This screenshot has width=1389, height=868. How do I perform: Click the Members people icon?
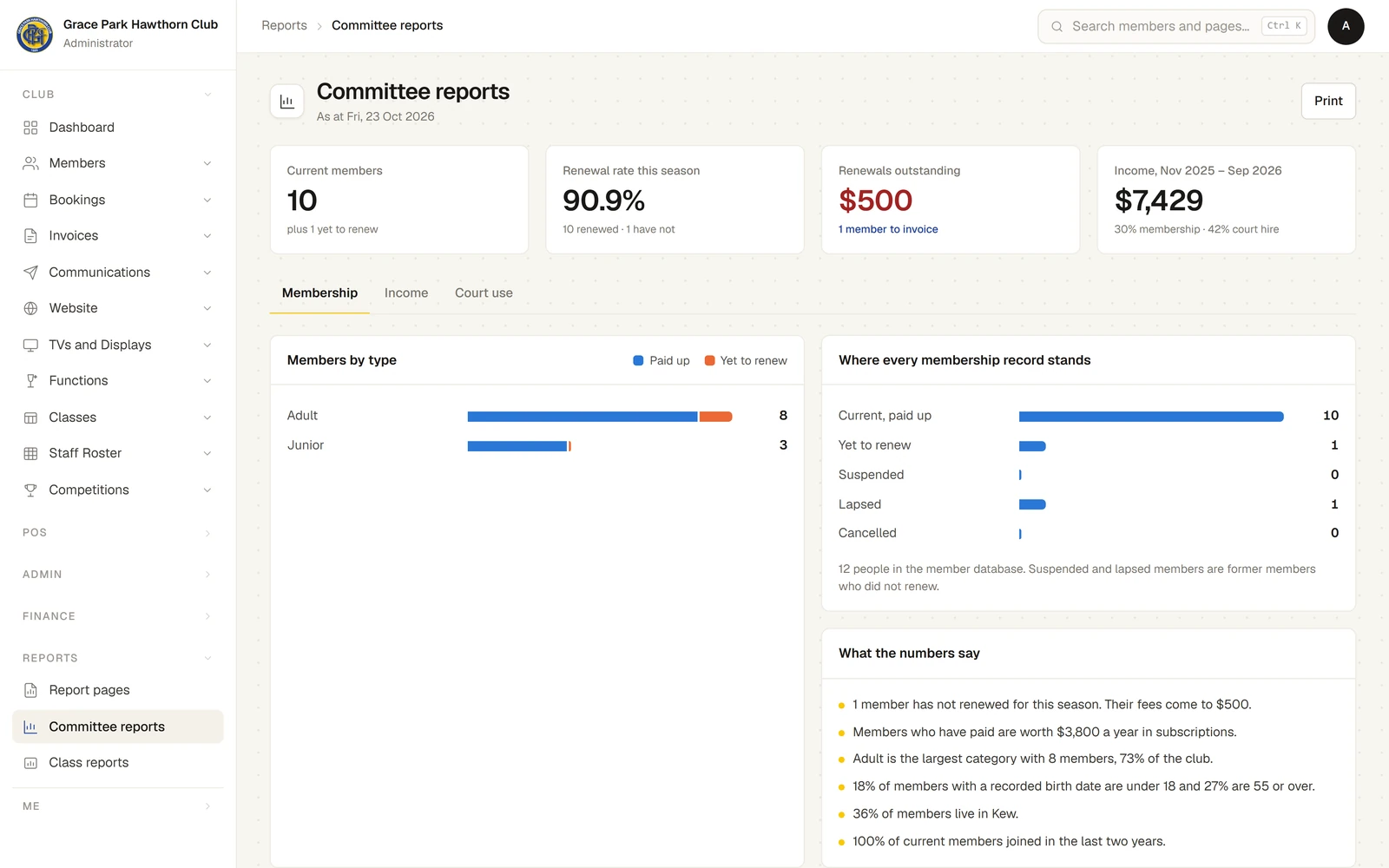click(x=30, y=163)
